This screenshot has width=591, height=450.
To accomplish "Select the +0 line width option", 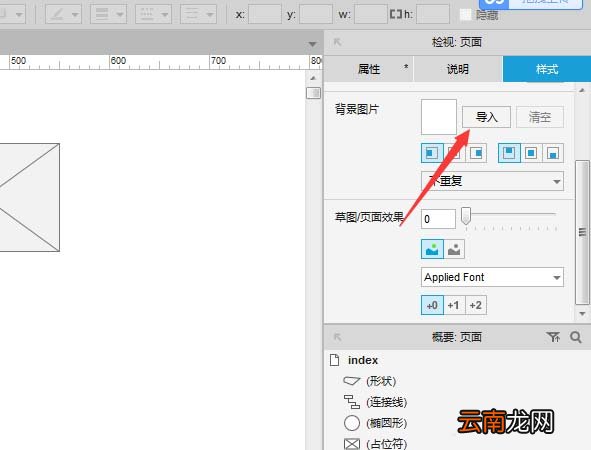I will pyautogui.click(x=432, y=305).
